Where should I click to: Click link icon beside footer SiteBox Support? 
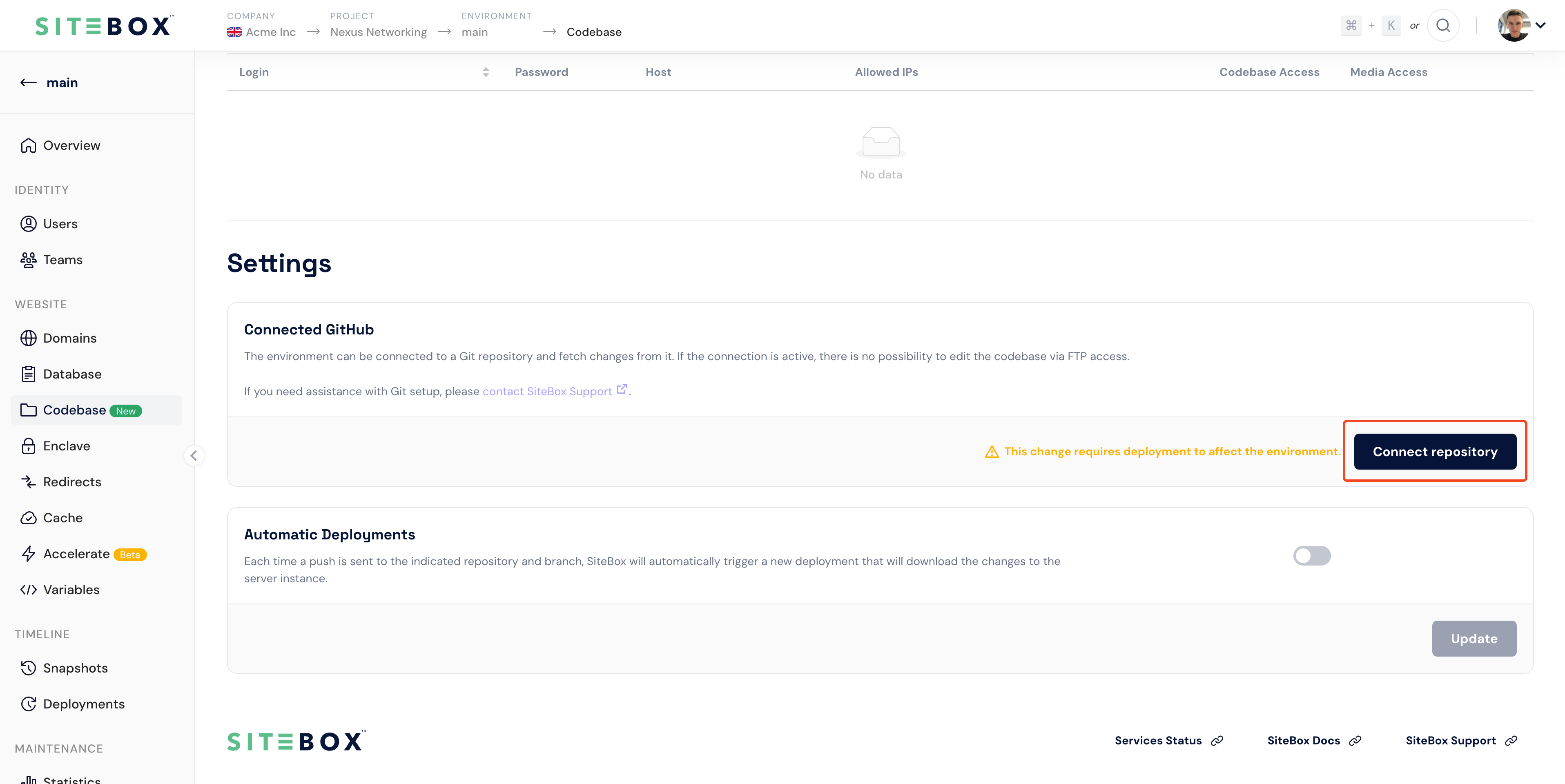(x=1511, y=741)
